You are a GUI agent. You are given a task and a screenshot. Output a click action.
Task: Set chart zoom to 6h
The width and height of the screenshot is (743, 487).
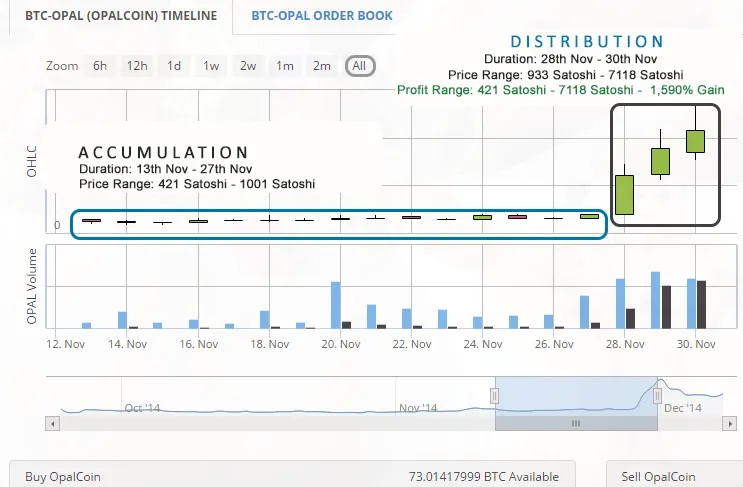coord(100,66)
